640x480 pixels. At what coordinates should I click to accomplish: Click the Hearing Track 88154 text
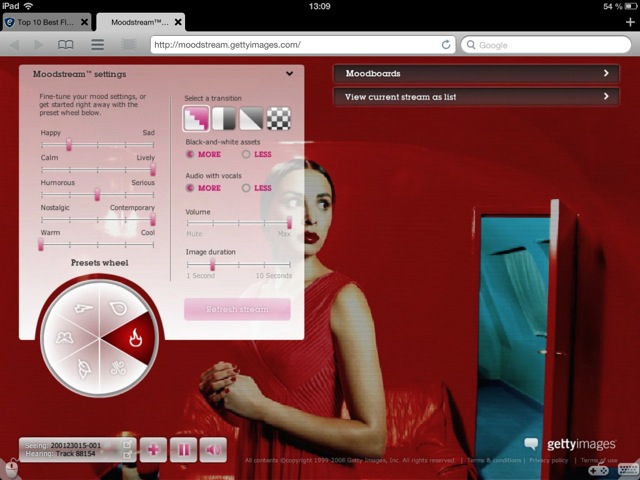tap(60, 453)
